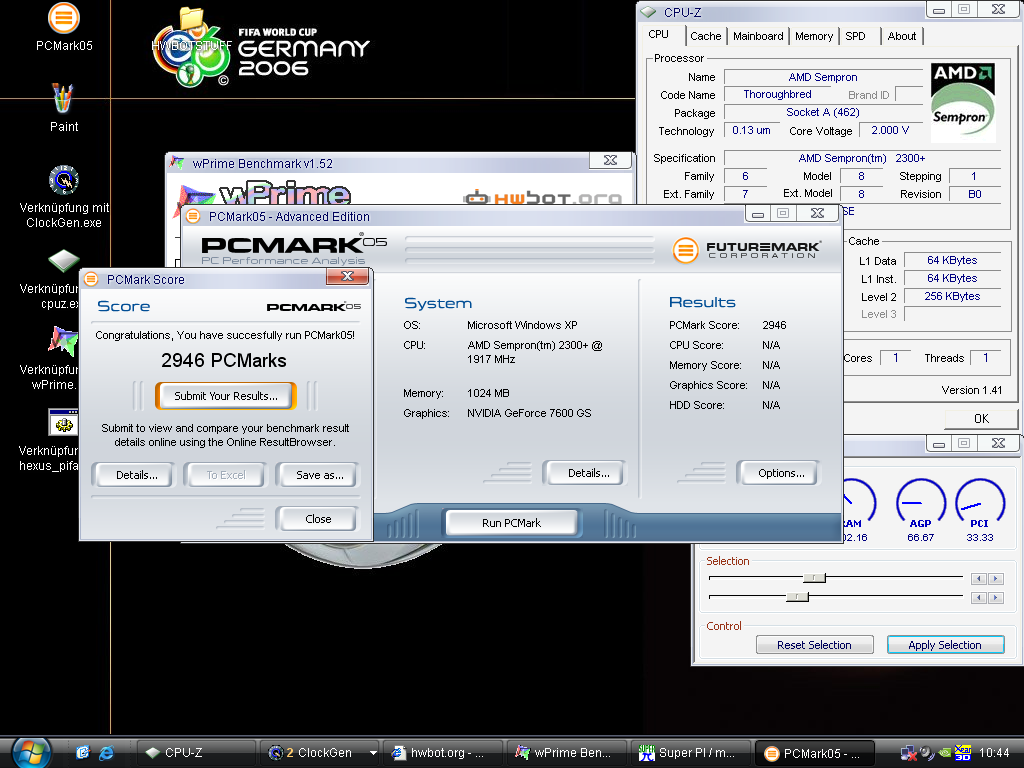
Task: Click upper slider left arrow in ClockGen
Action: pos(978,579)
